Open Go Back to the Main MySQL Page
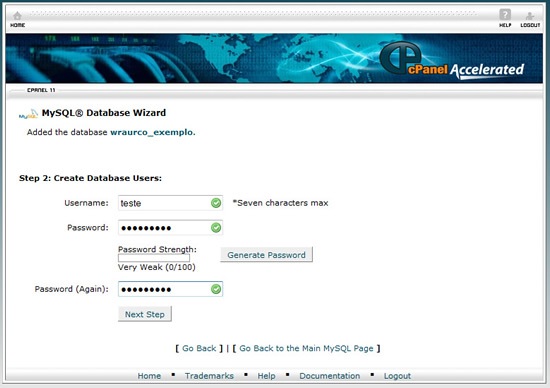Image resolution: width=550 pixels, height=388 pixels. 306,348
